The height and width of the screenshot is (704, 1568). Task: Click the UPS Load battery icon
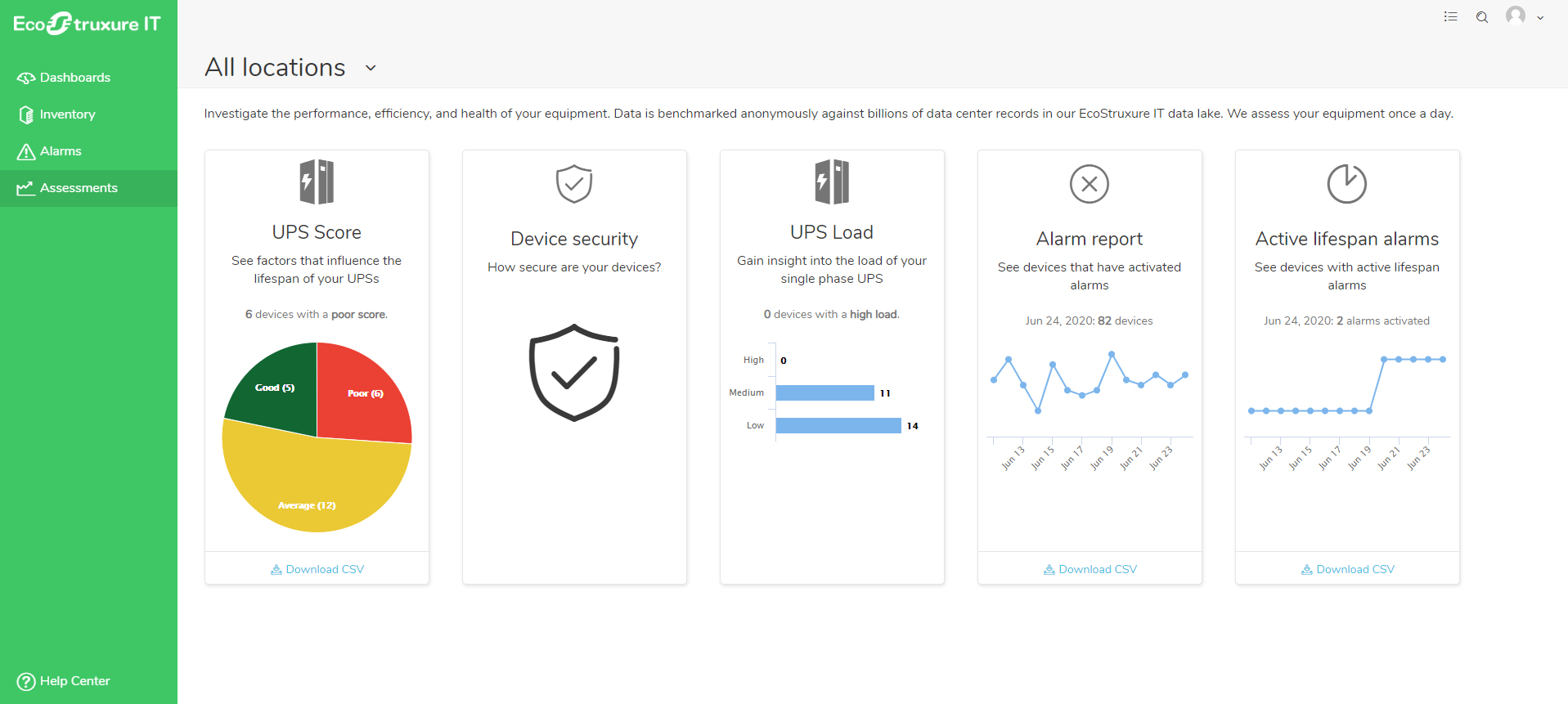(x=832, y=182)
